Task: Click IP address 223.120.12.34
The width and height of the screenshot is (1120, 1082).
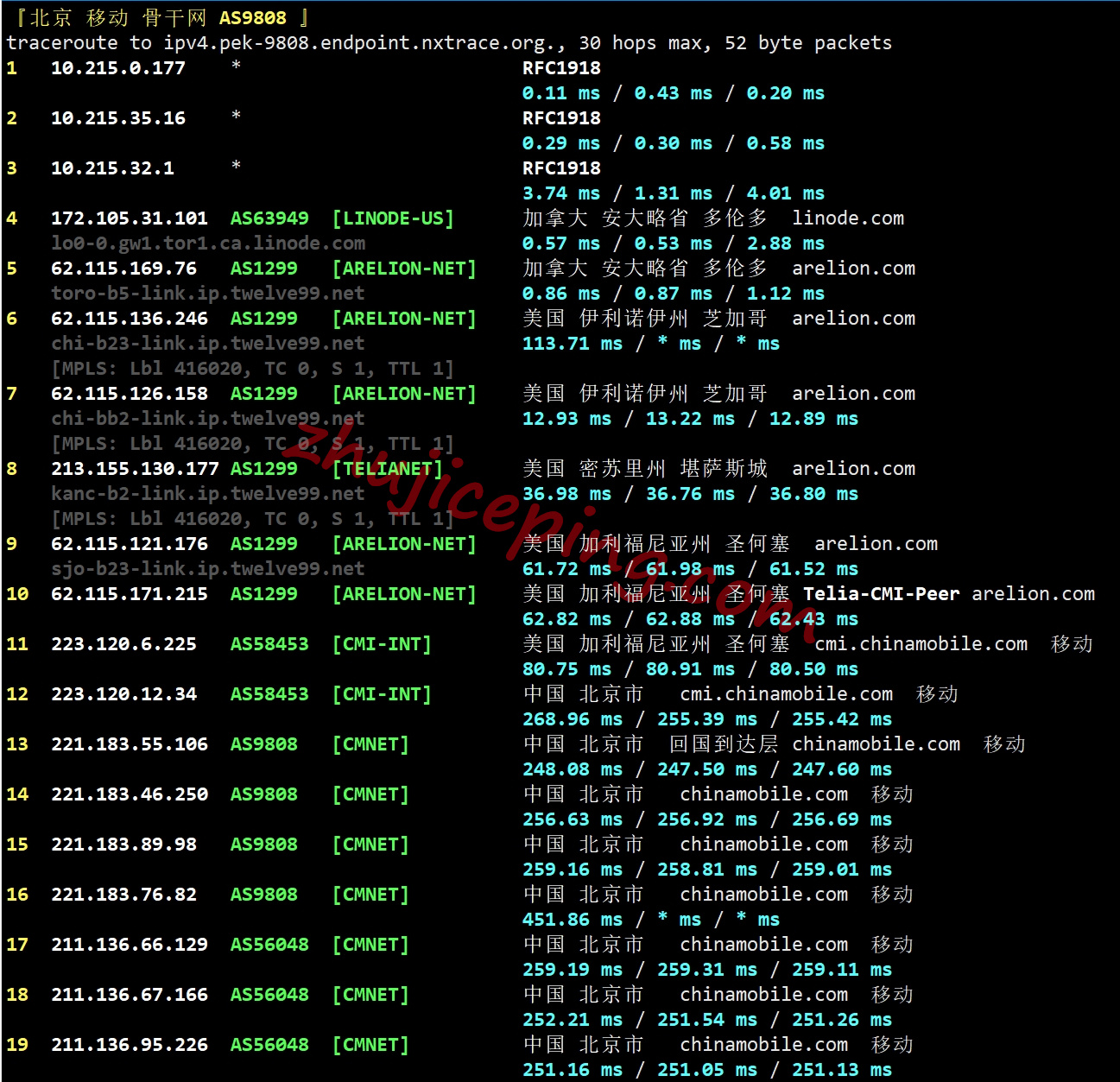Action: click(123, 694)
